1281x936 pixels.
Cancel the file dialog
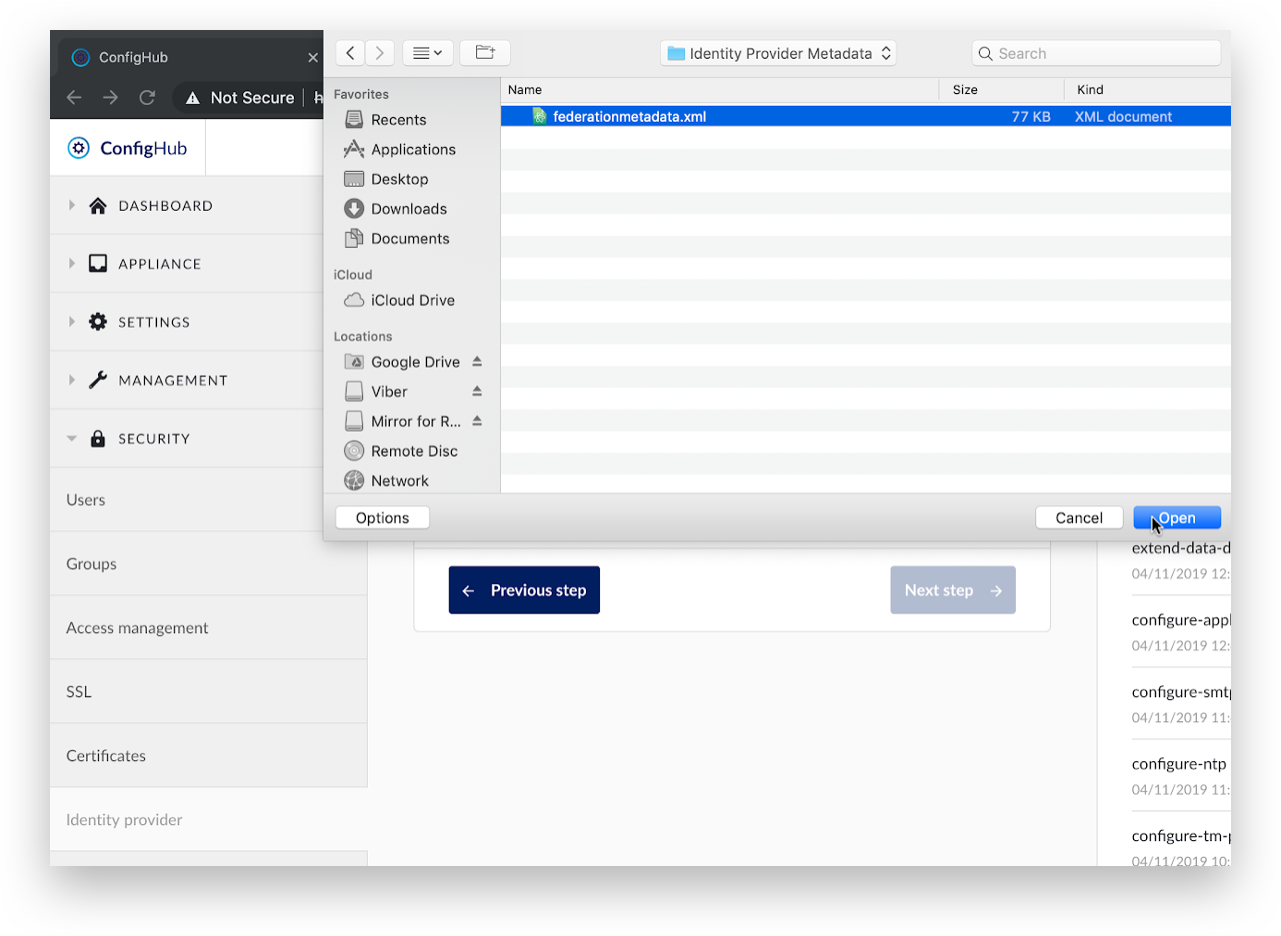pos(1079,517)
